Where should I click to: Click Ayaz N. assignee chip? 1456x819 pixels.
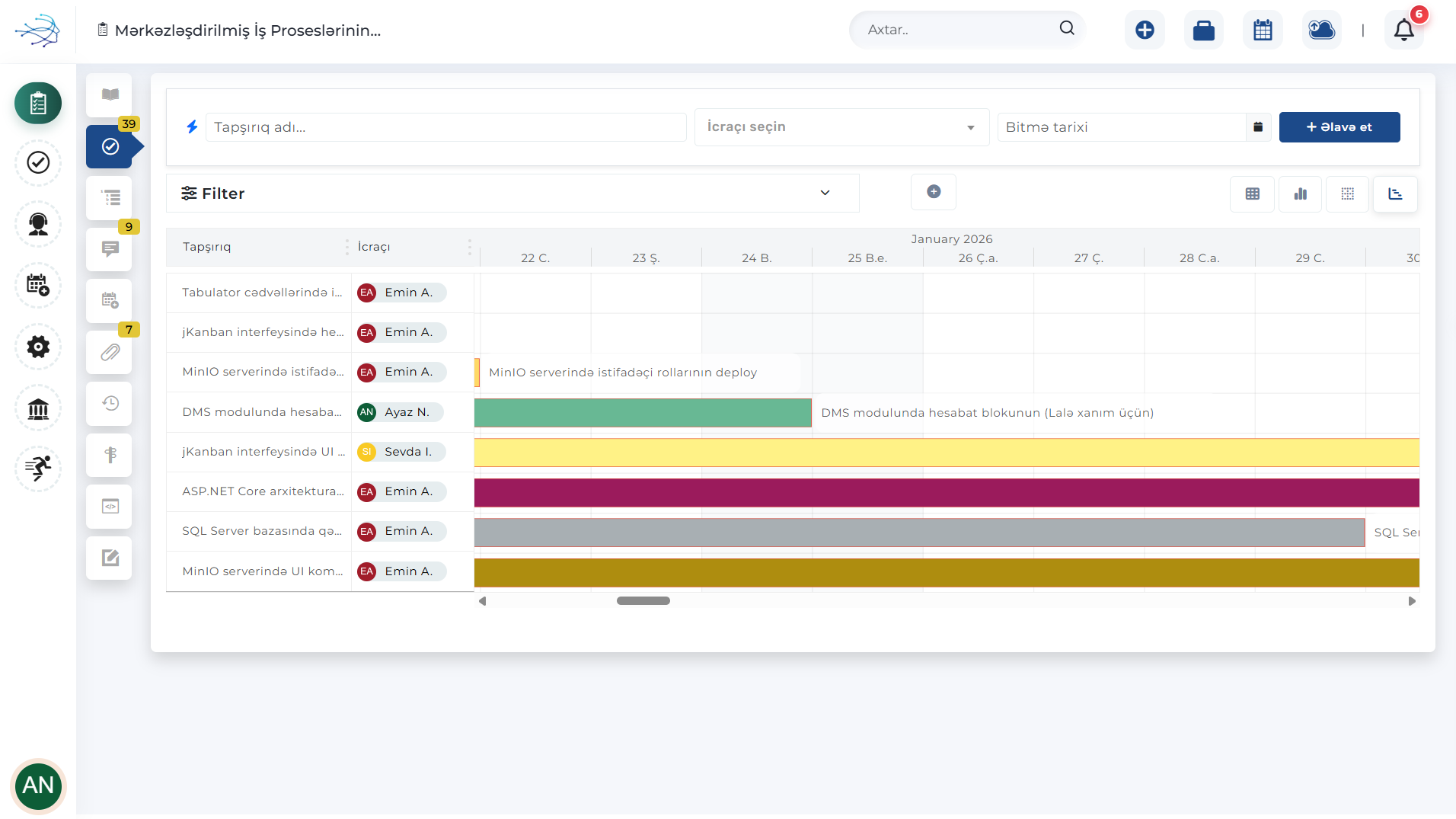pyautogui.click(x=401, y=412)
